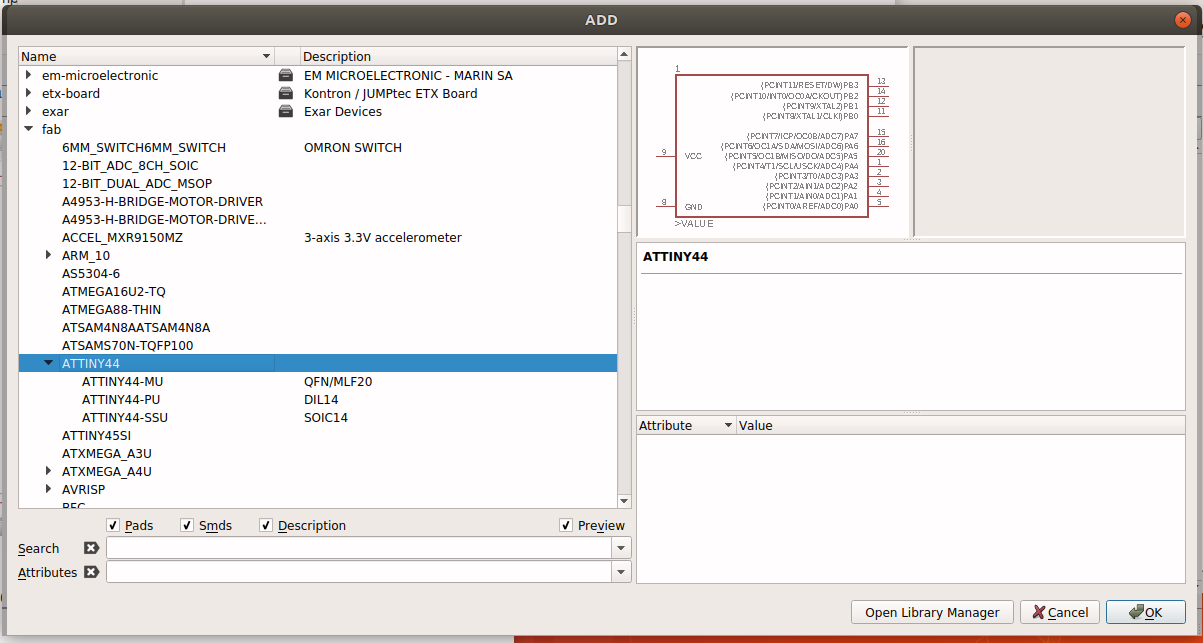Open the Name column sort dropdown
Viewport: 1203px width, 643px height.
coord(265,56)
